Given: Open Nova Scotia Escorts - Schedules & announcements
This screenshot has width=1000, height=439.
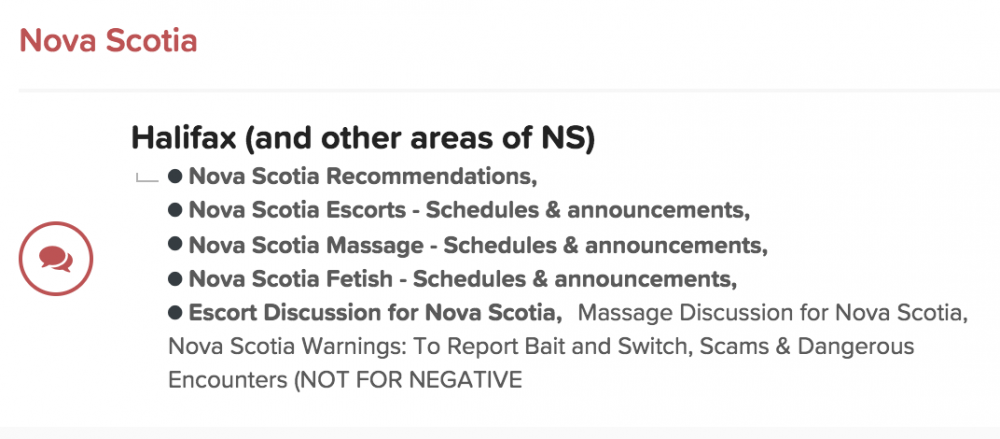Looking at the screenshot, I should [466, 210].
